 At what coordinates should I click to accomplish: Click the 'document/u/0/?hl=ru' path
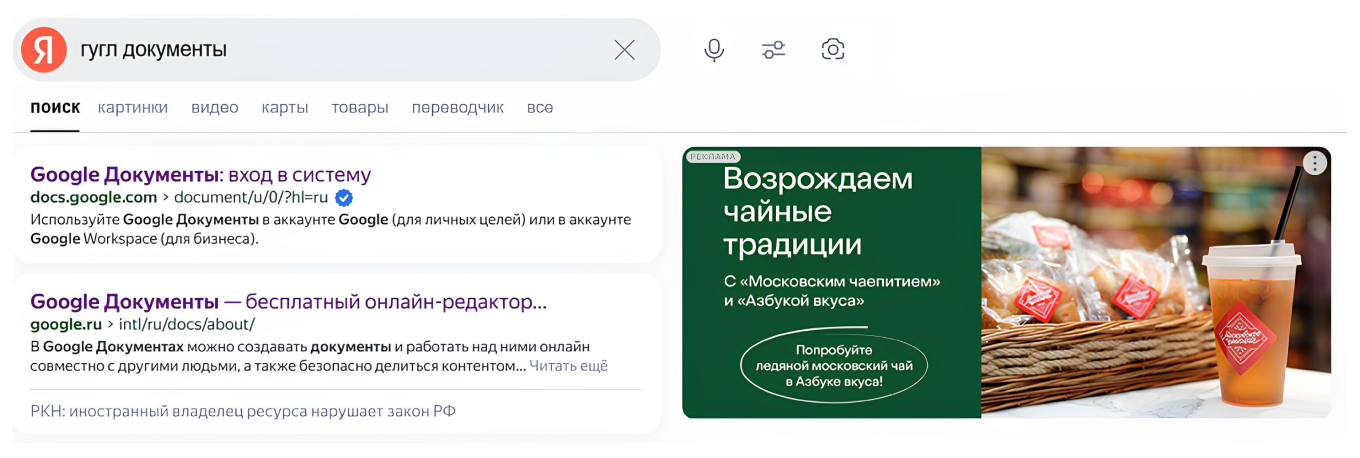[x=252, y=197]
